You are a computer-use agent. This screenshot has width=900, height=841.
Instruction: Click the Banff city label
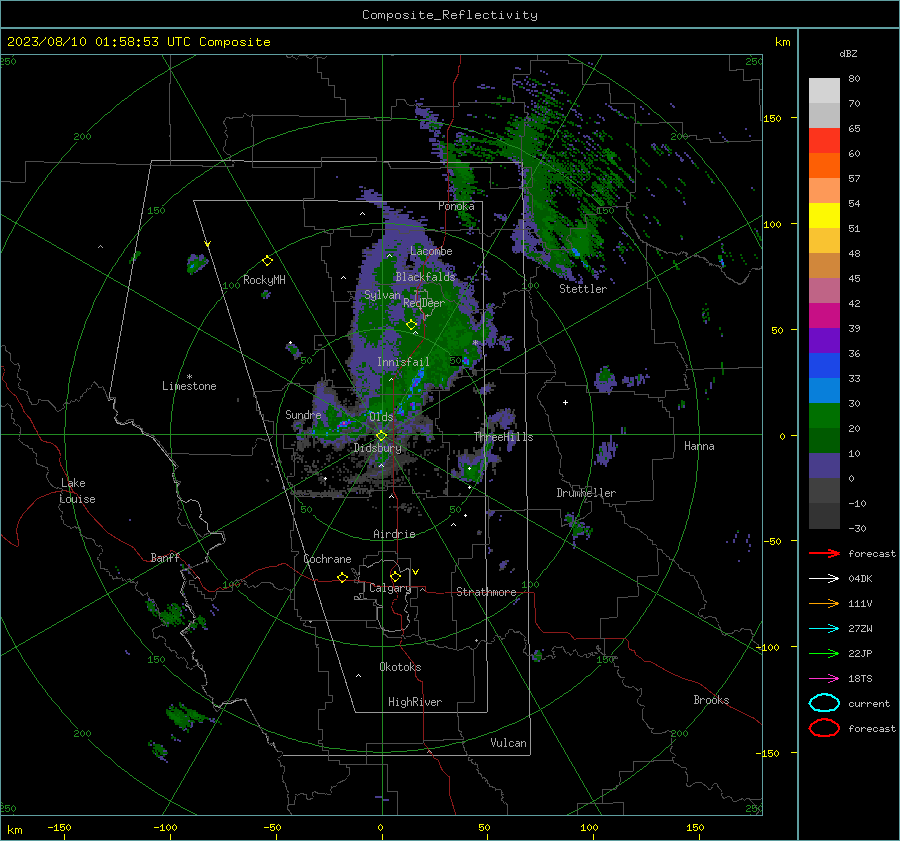[165, 557]
